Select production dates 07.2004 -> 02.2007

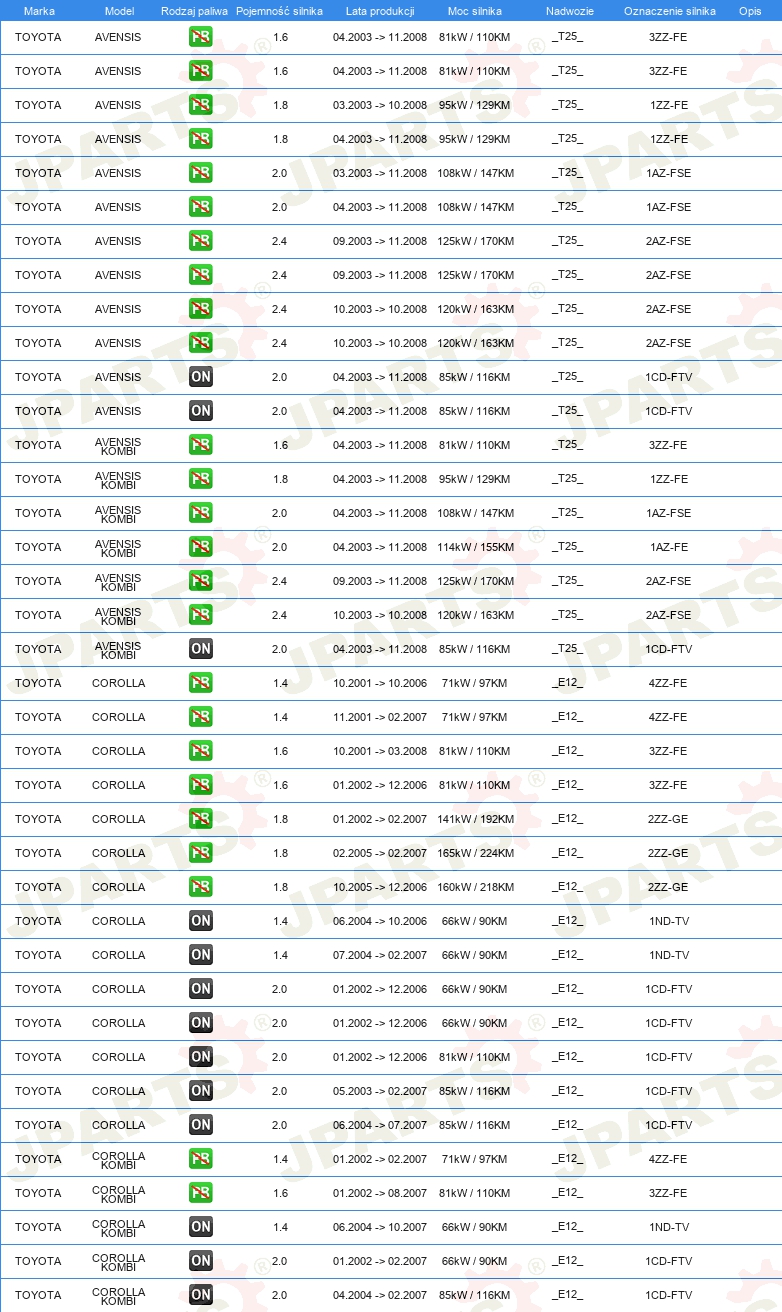380,955
